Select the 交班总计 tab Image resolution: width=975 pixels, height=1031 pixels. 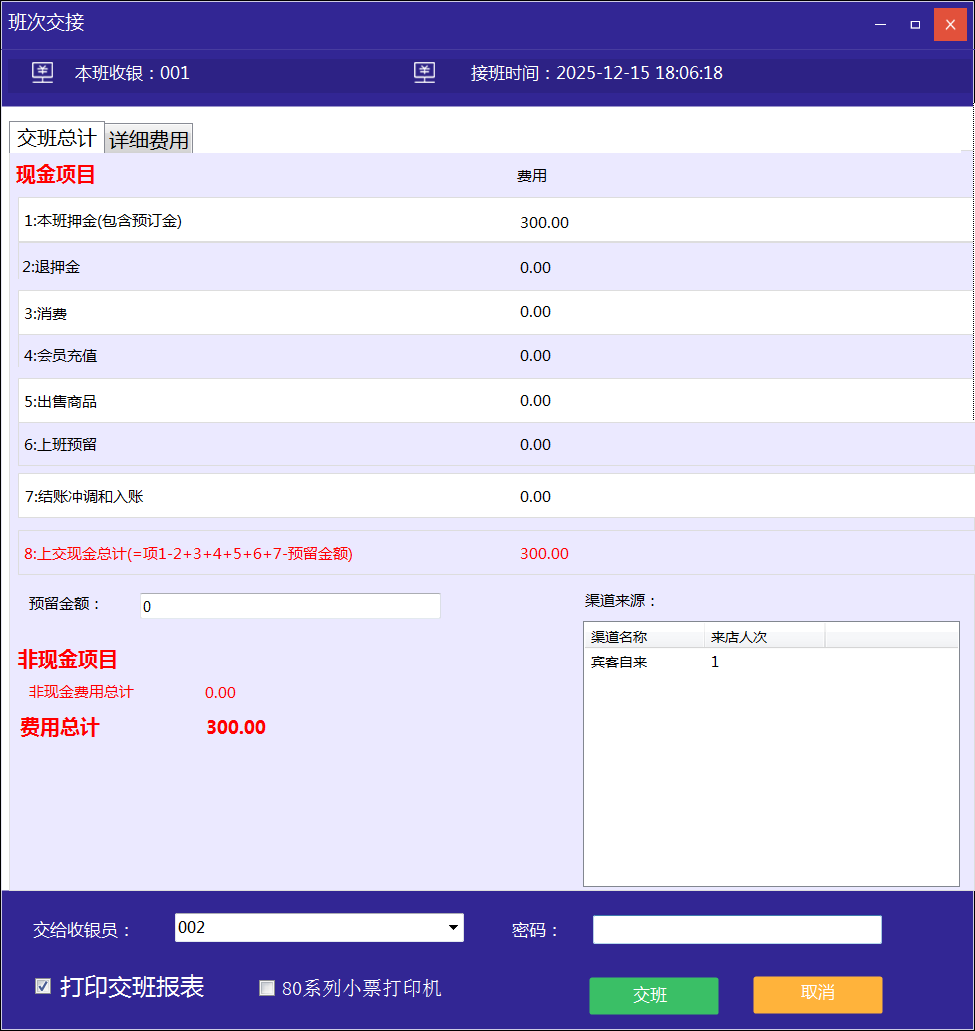tap(57, 138)
